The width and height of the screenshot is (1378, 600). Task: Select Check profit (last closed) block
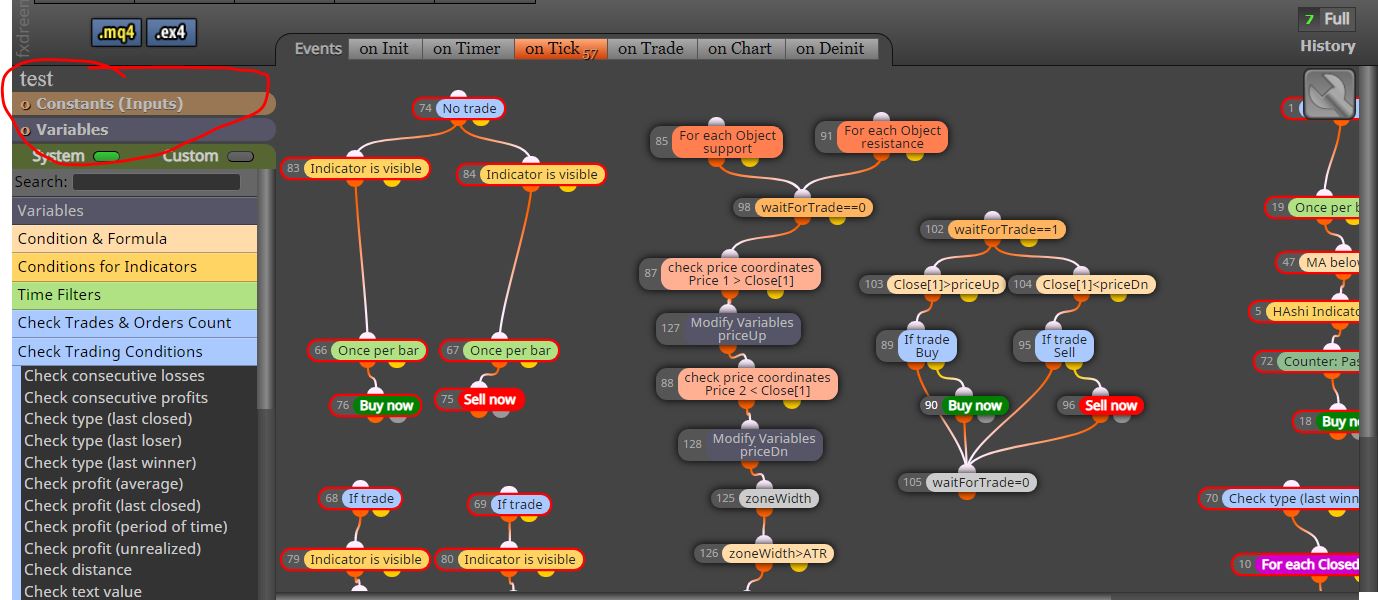tap(112, 506)
